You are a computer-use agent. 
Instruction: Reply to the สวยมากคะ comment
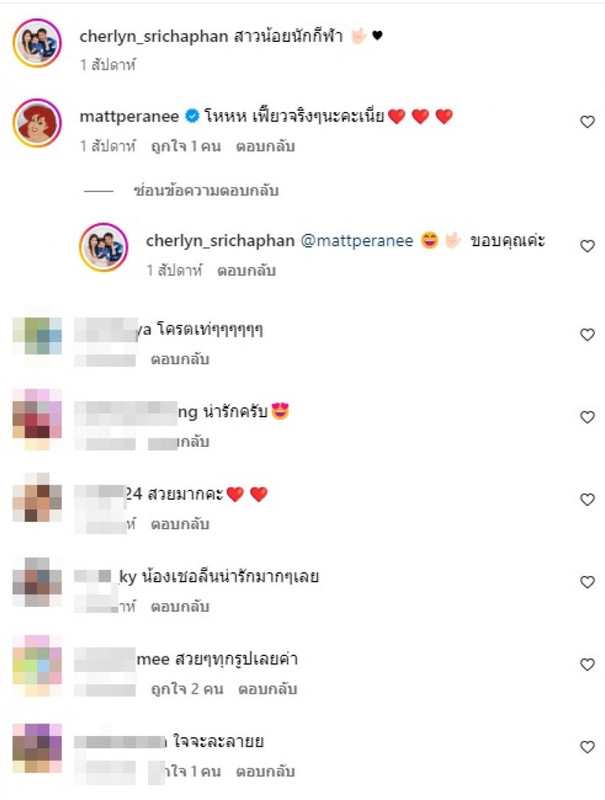tap(180, 524)
